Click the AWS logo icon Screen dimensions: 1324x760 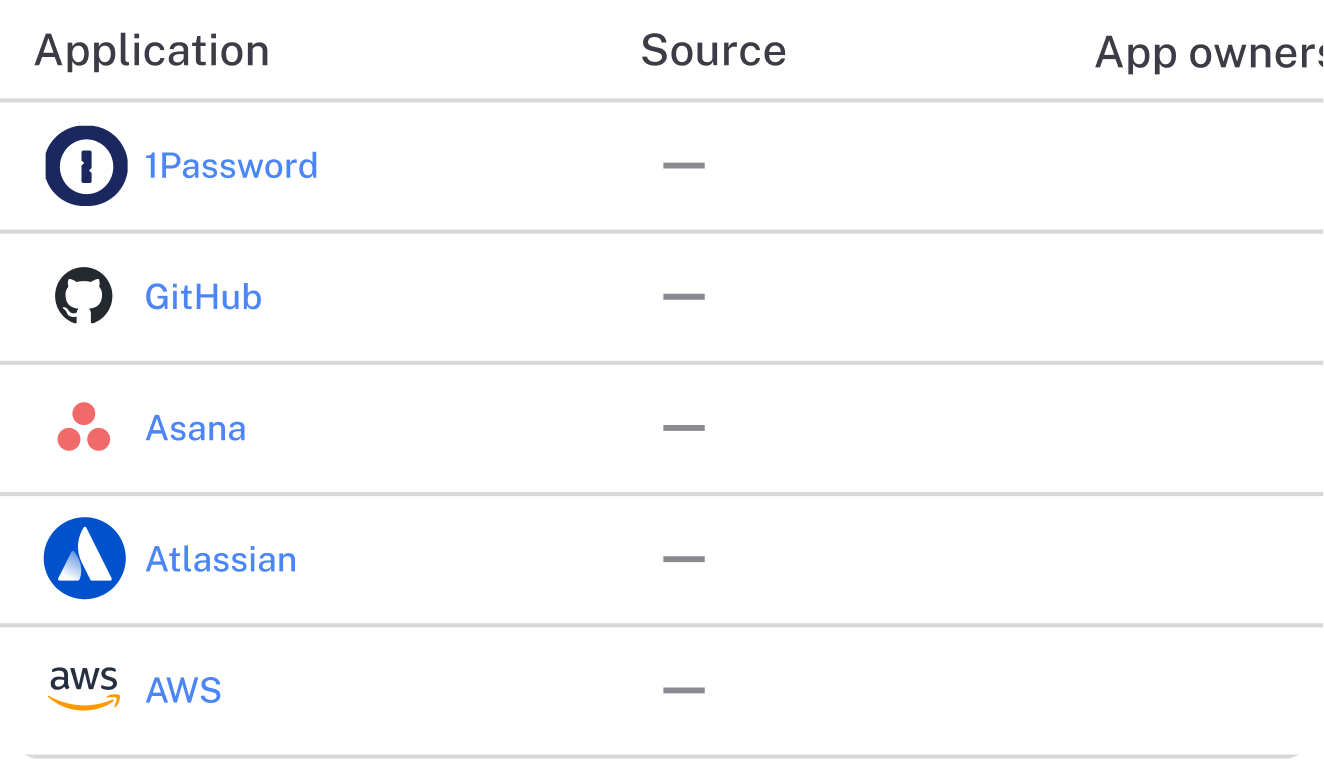84,689
